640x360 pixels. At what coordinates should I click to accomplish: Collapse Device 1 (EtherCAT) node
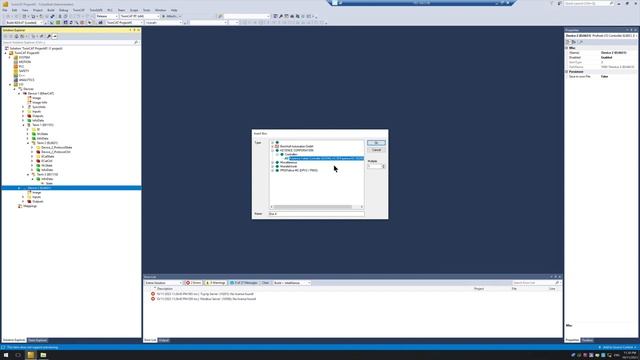pyautogui.click(x=19, y=93)
